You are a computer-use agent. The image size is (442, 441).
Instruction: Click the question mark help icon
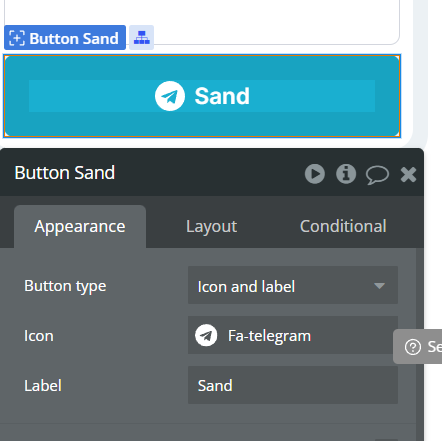[x=413, y=347]
